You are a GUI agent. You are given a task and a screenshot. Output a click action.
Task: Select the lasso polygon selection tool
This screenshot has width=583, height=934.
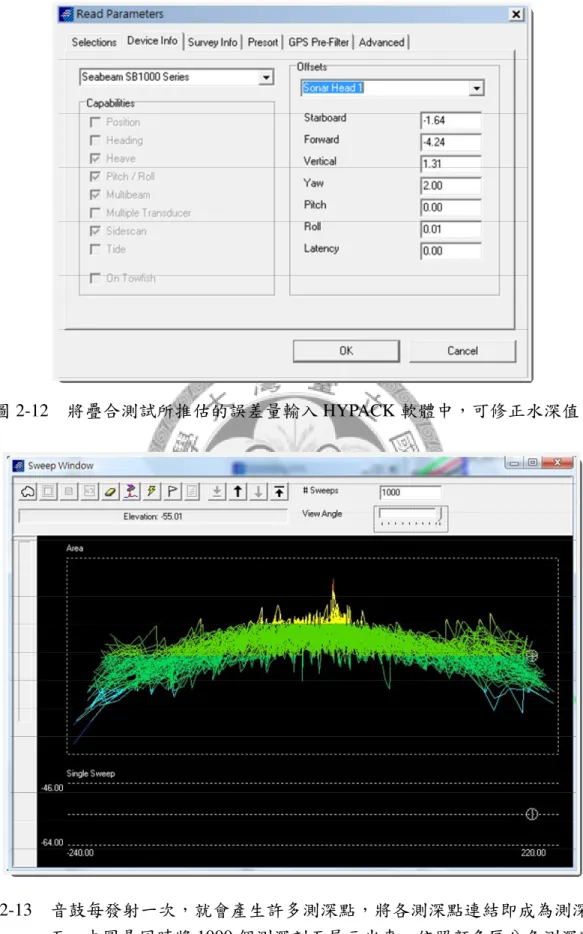coord(28,492)
